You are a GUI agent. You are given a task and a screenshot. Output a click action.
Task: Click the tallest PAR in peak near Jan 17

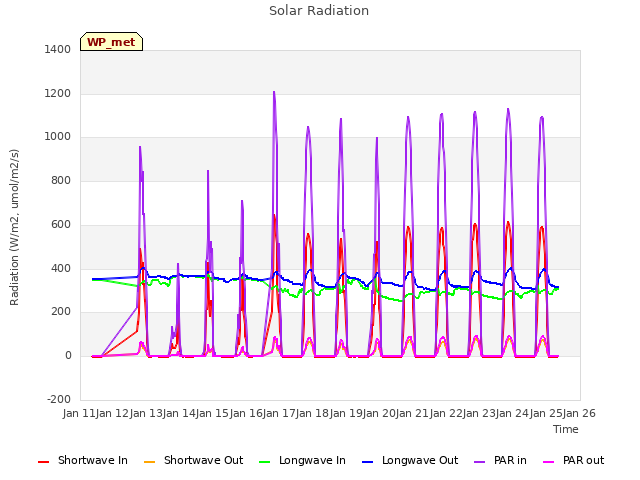click(274, 92)
